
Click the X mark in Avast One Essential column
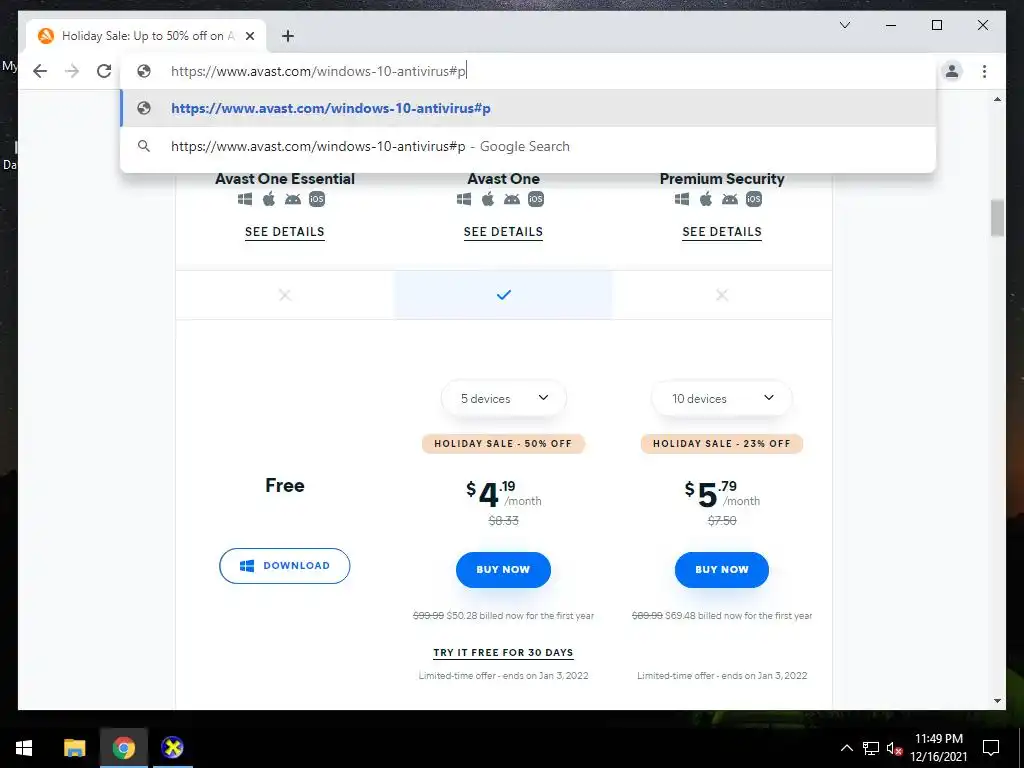(285, 295)
